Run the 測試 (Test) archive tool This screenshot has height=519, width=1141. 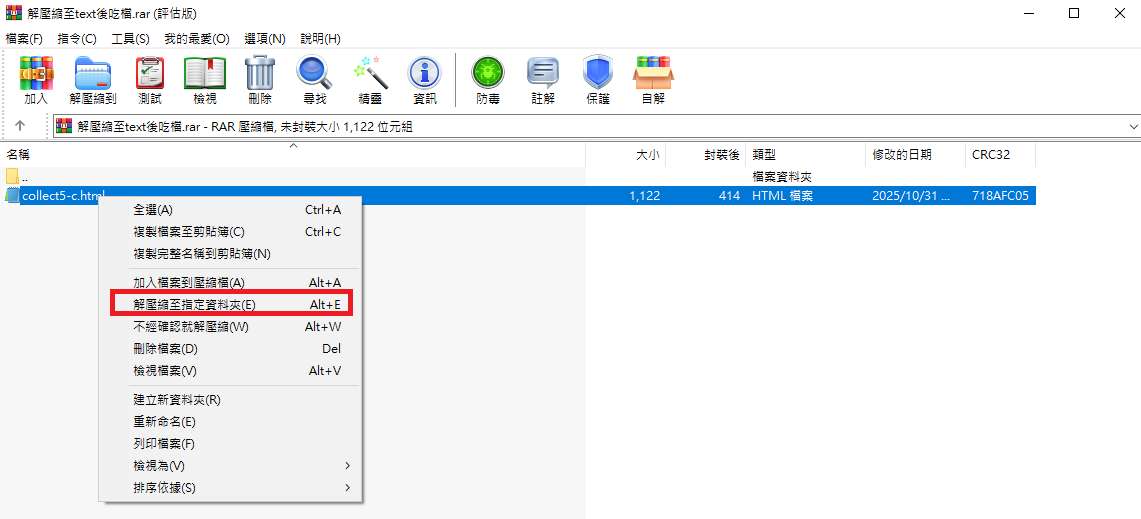click(x=150, y=80)
